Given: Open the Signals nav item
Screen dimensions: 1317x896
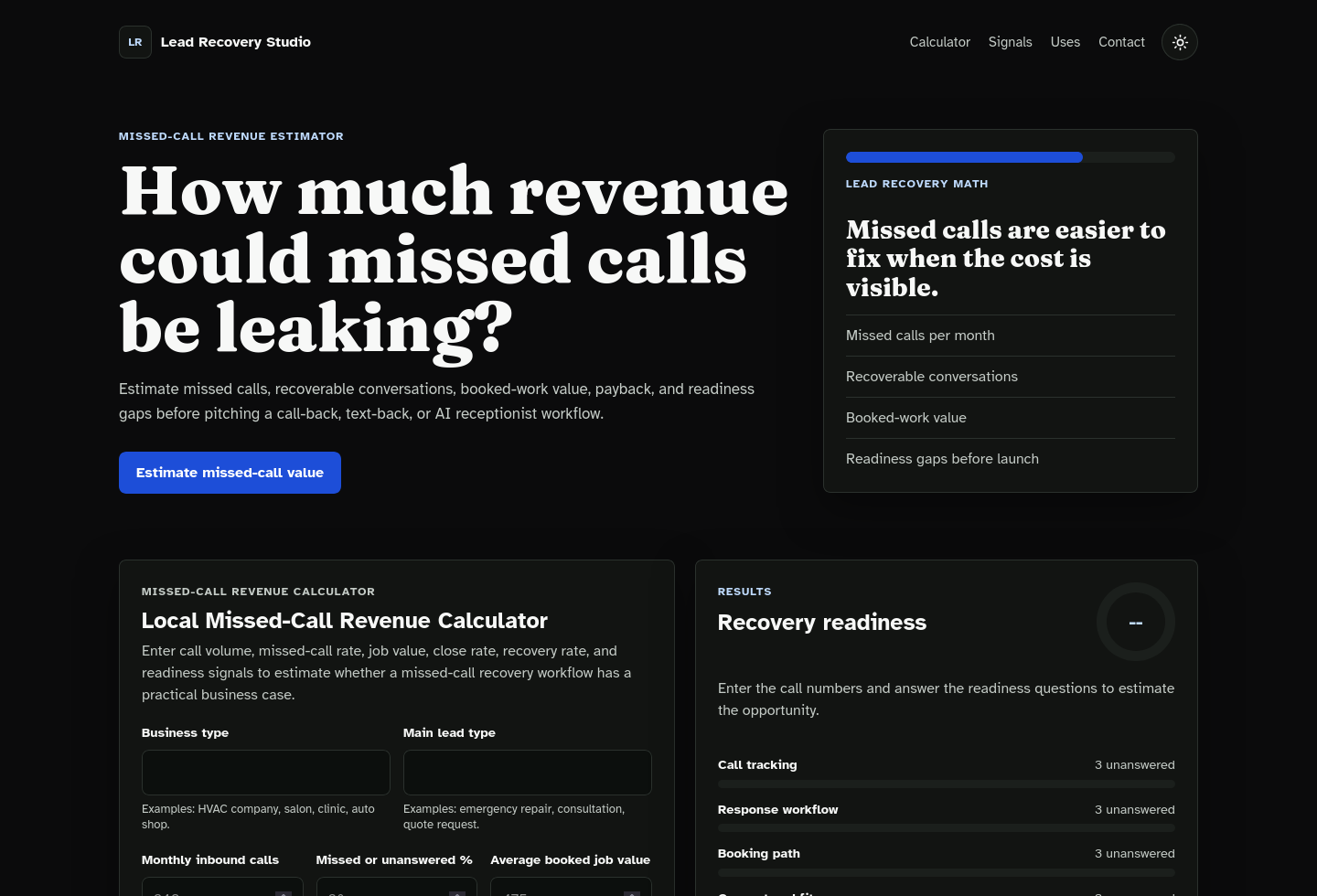Looking at the screenshot, I should [1010, 42].
